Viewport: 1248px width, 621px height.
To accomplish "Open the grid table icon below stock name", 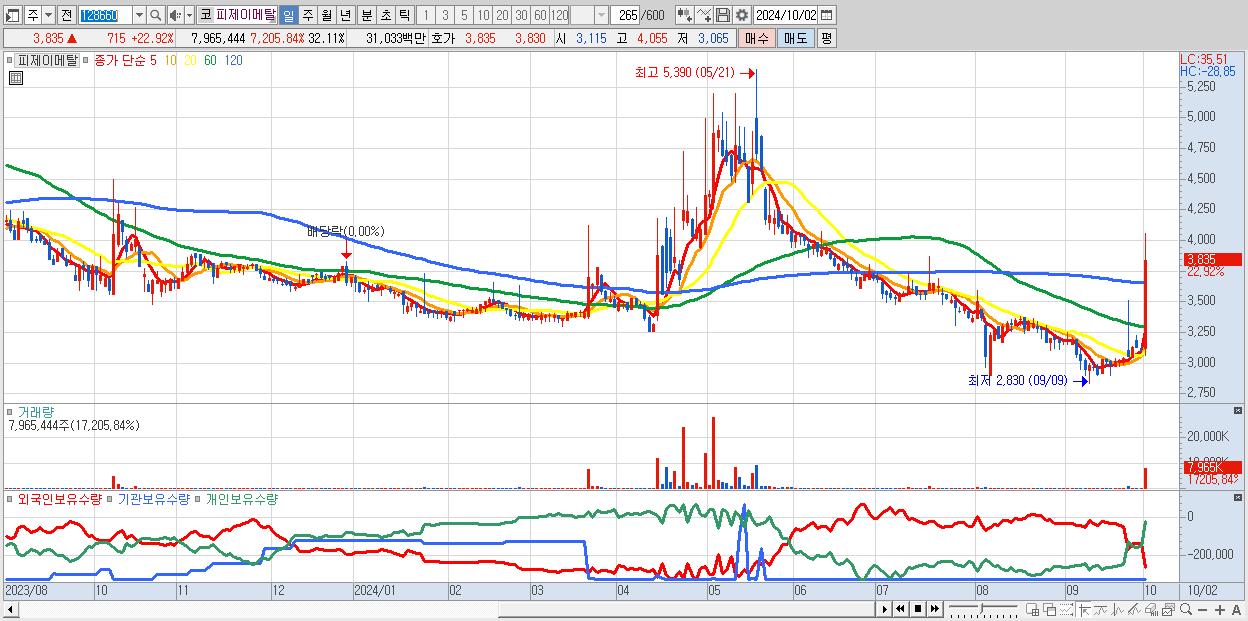I will coord(14,78).
